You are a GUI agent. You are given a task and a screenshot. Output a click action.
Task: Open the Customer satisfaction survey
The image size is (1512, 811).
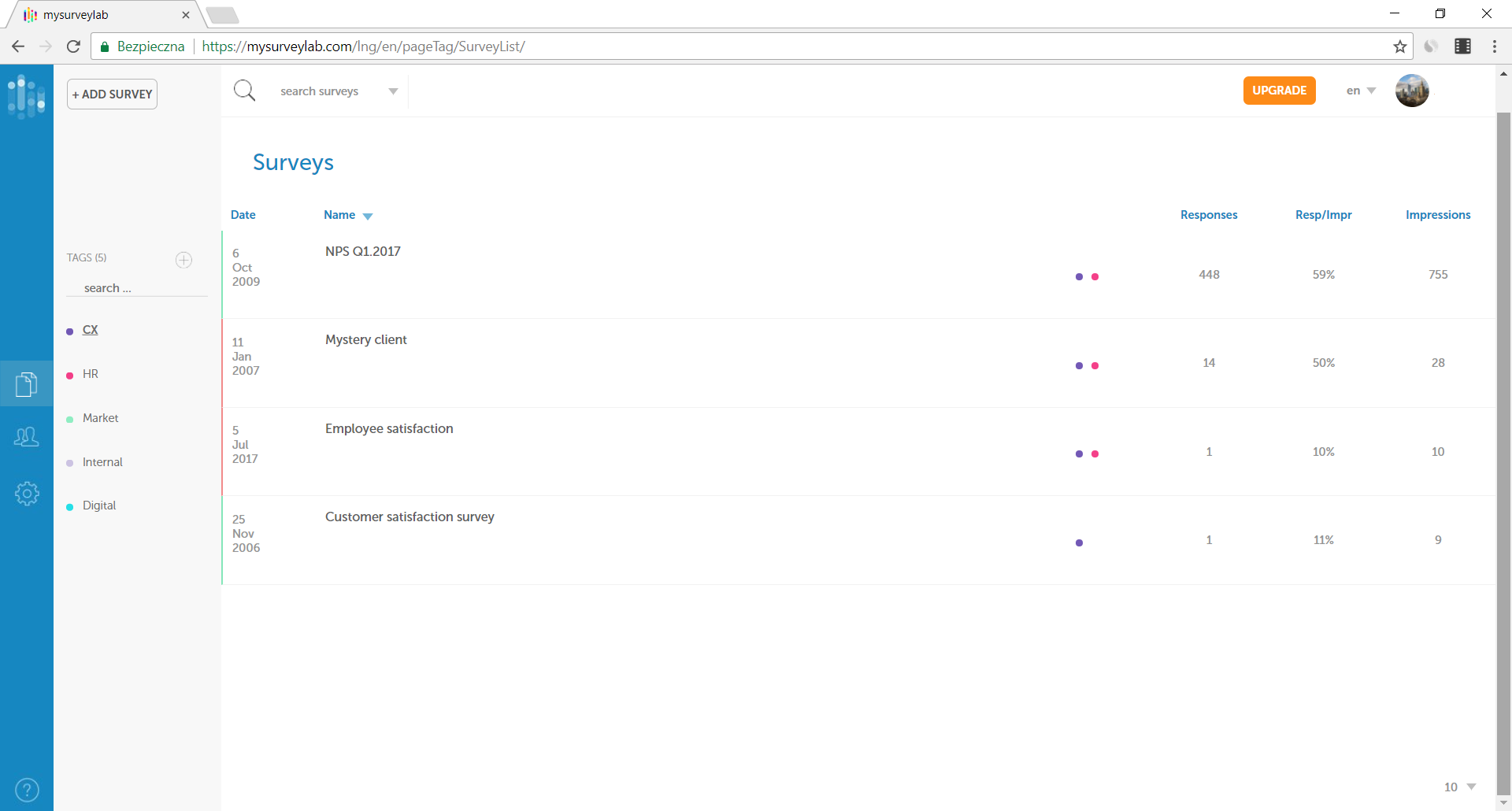[409, 517]
